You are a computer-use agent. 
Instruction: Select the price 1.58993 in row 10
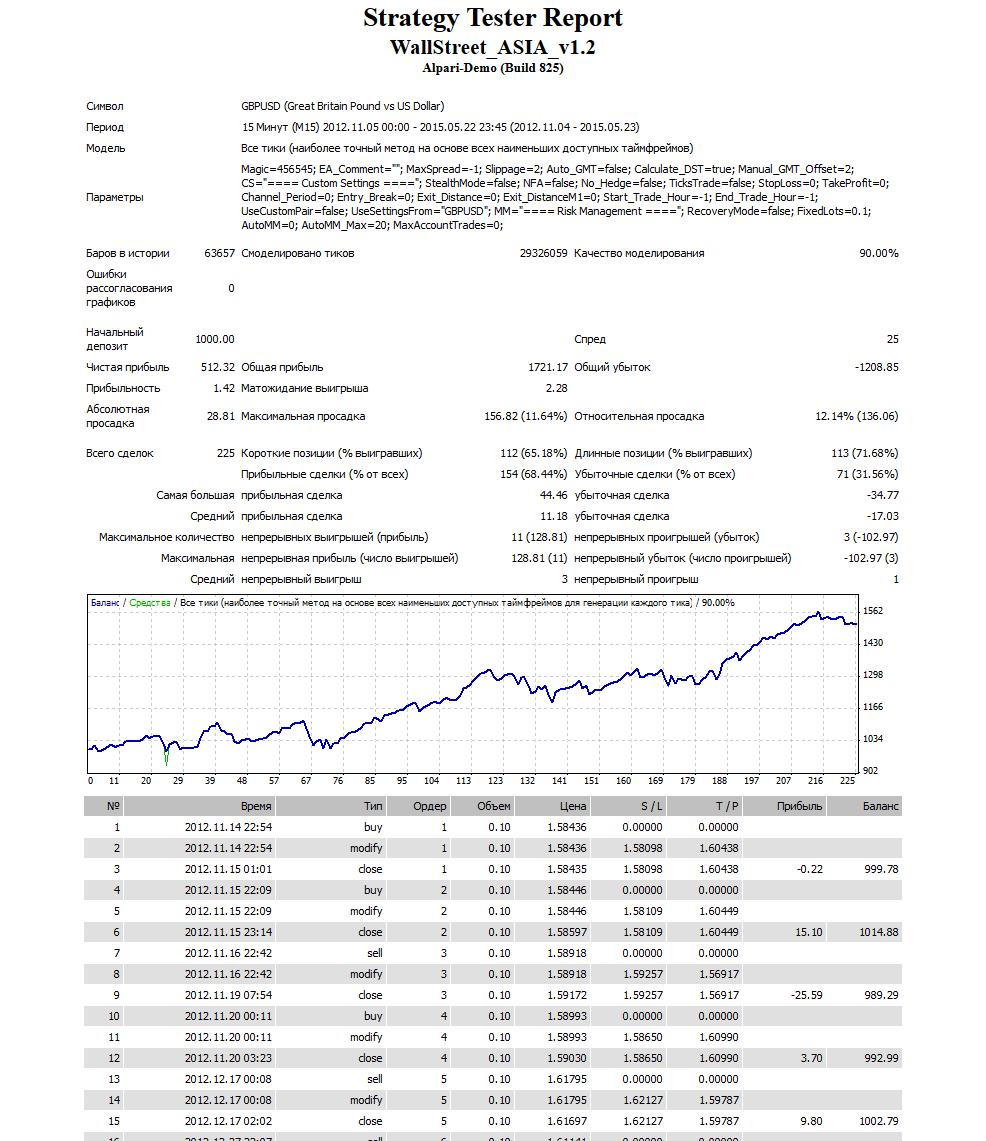(x=567, y=1017)
